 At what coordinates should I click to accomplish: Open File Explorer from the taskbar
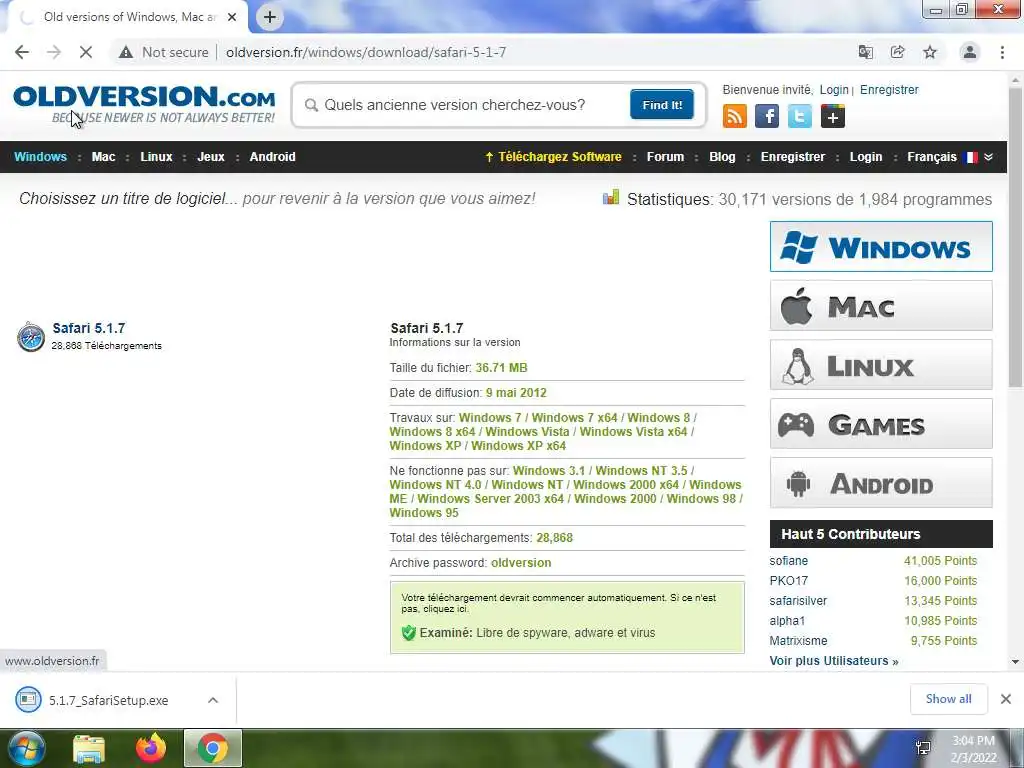tap(89, 748)
